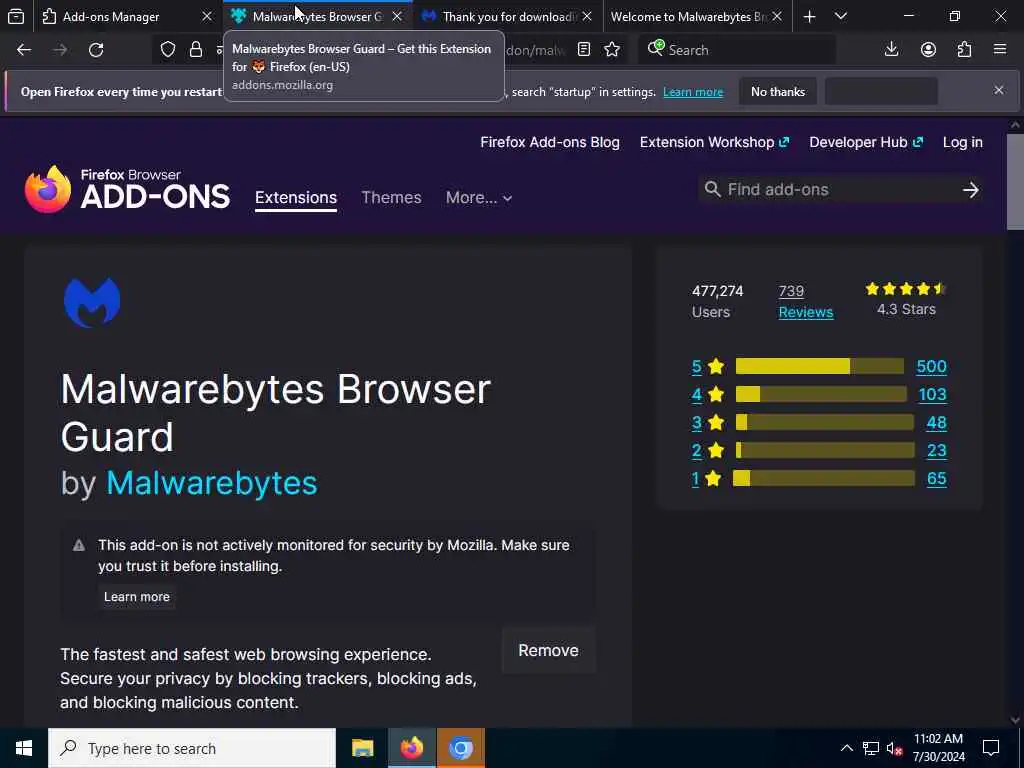Screen dimensions: 1024x768
Task: Open the Themes section
Action: click(x=391, y=197)
